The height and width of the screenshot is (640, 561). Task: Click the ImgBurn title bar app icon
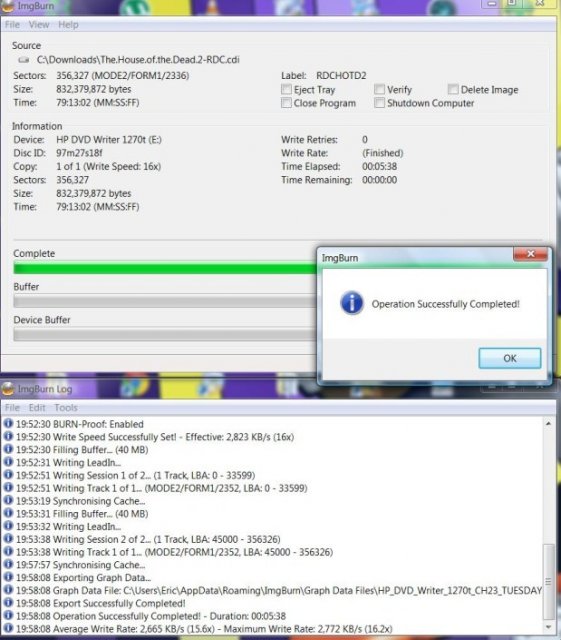point(8,6)
